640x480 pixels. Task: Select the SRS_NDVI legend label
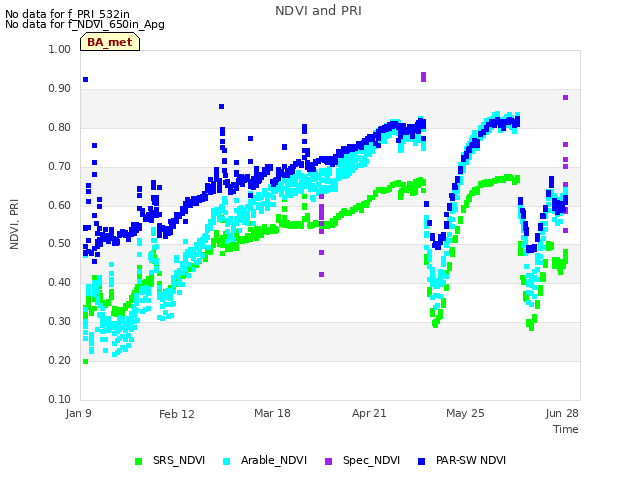coord(179,460)
